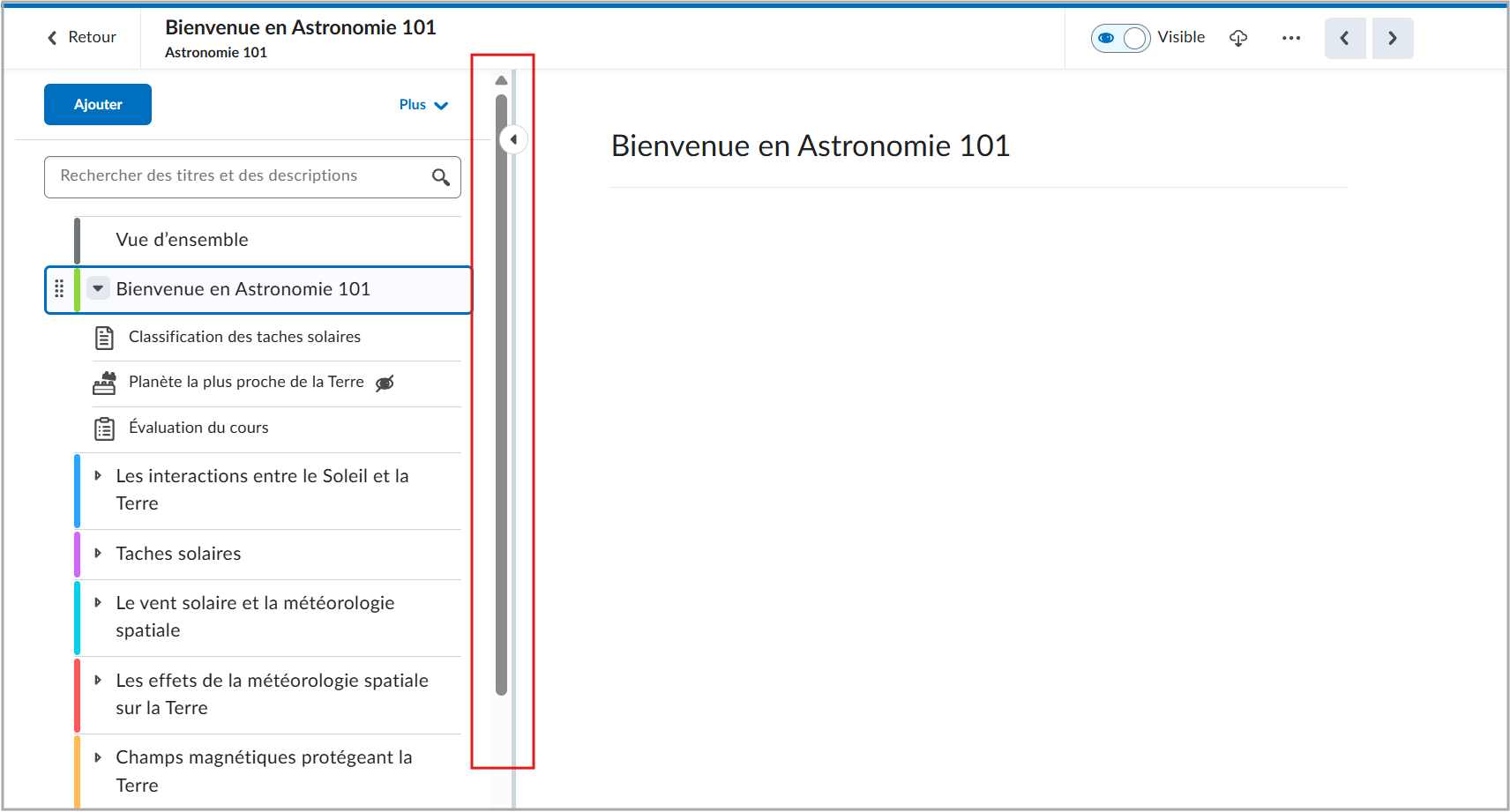
Task: Select Le vent solaire et la météorologie spatiale
Action: click(256, 617)
